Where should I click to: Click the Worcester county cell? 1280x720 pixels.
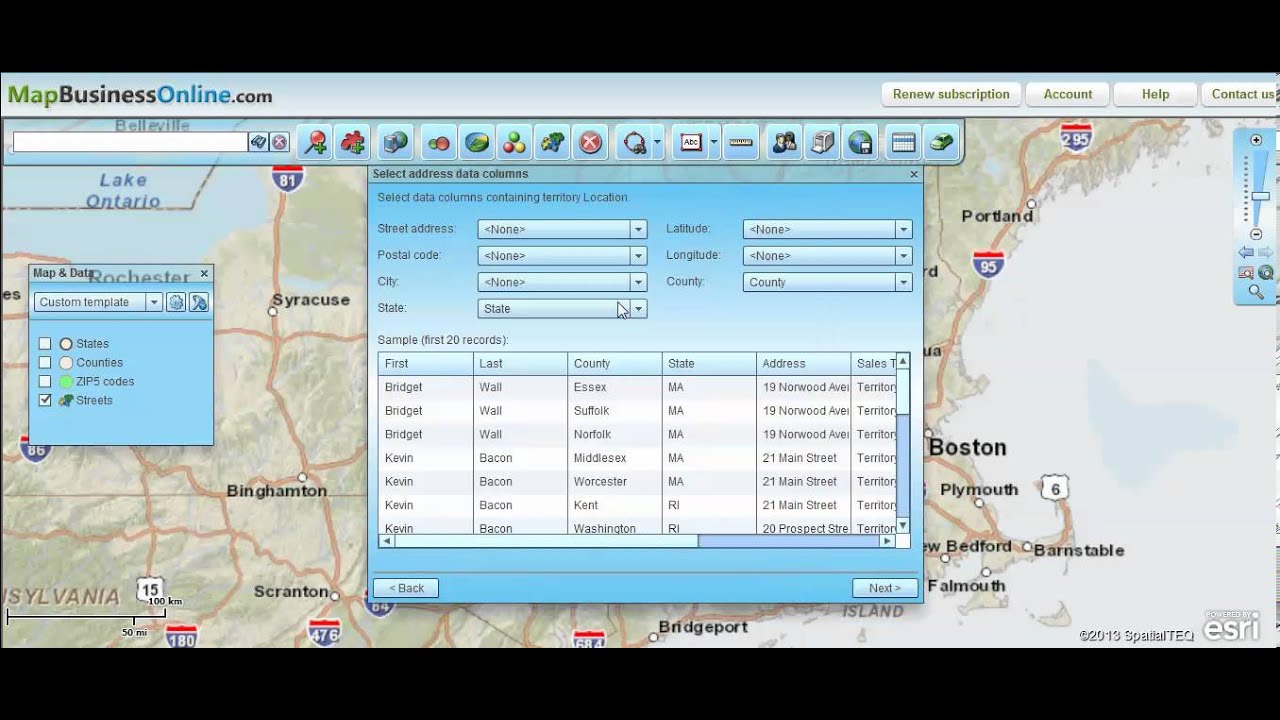(x=614, y=482)
